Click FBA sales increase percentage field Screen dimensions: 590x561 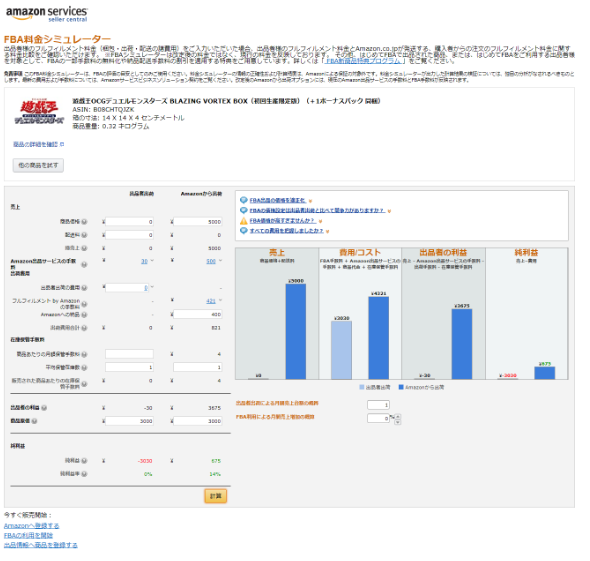(378, 418)
